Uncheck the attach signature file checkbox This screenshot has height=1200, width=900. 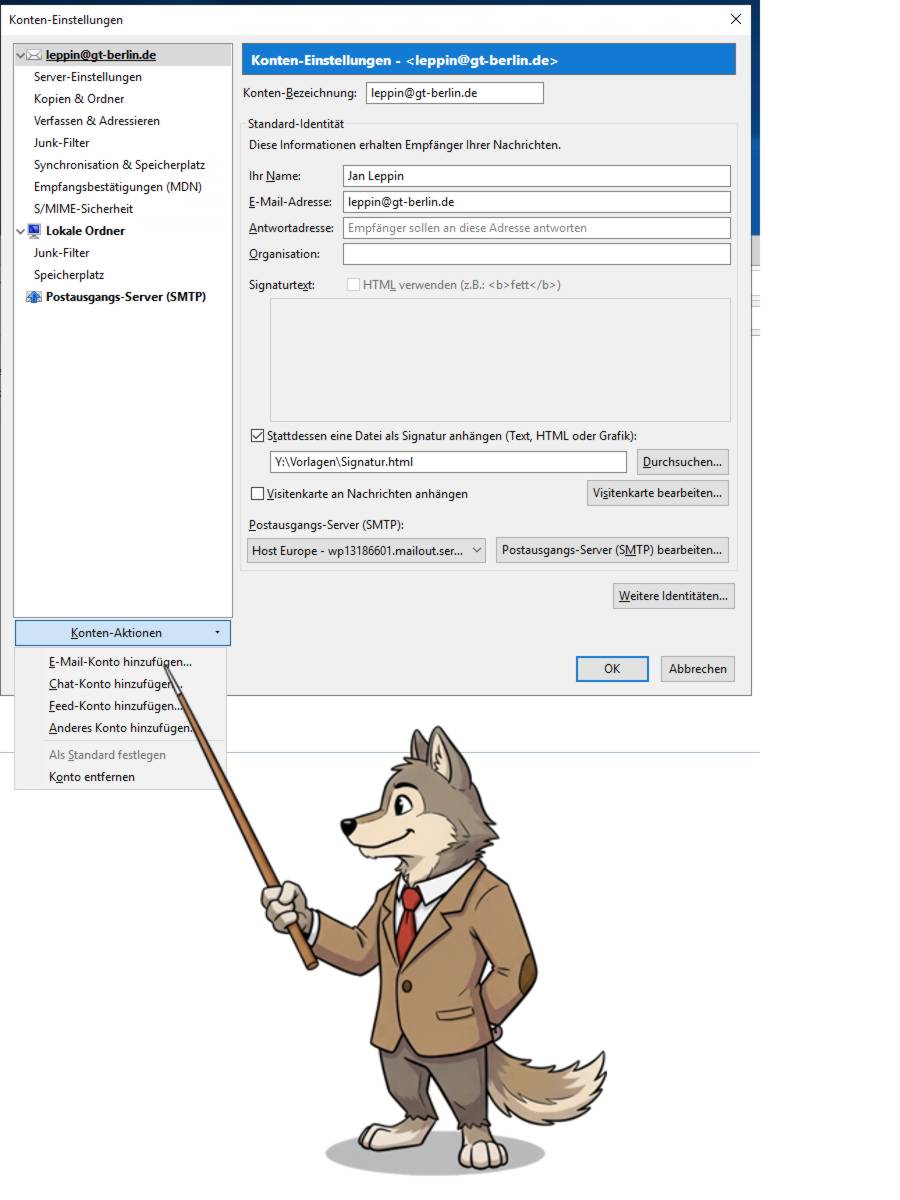point(258,436)
